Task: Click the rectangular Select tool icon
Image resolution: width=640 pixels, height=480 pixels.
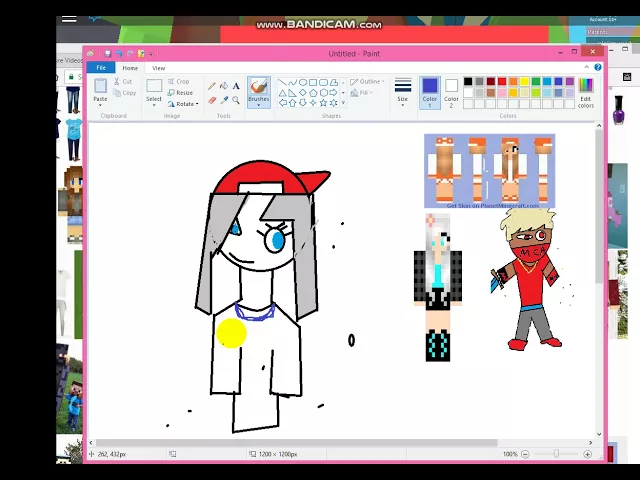Action: click(154, 87)
